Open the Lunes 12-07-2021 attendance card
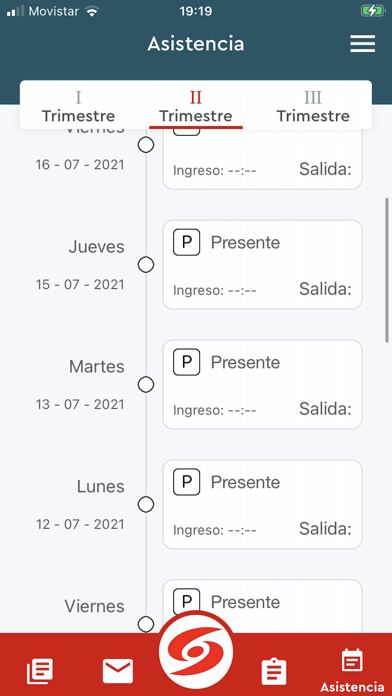Screen dimensions: 392x696 point(262,504)
